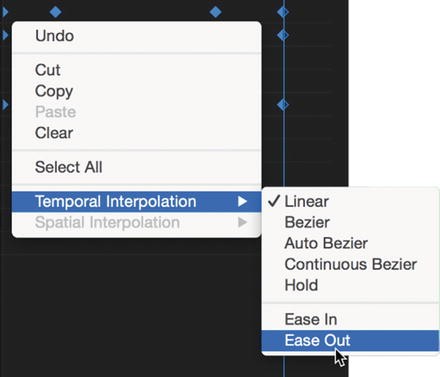Select first diamond keyframe in top row

(55, 12)
